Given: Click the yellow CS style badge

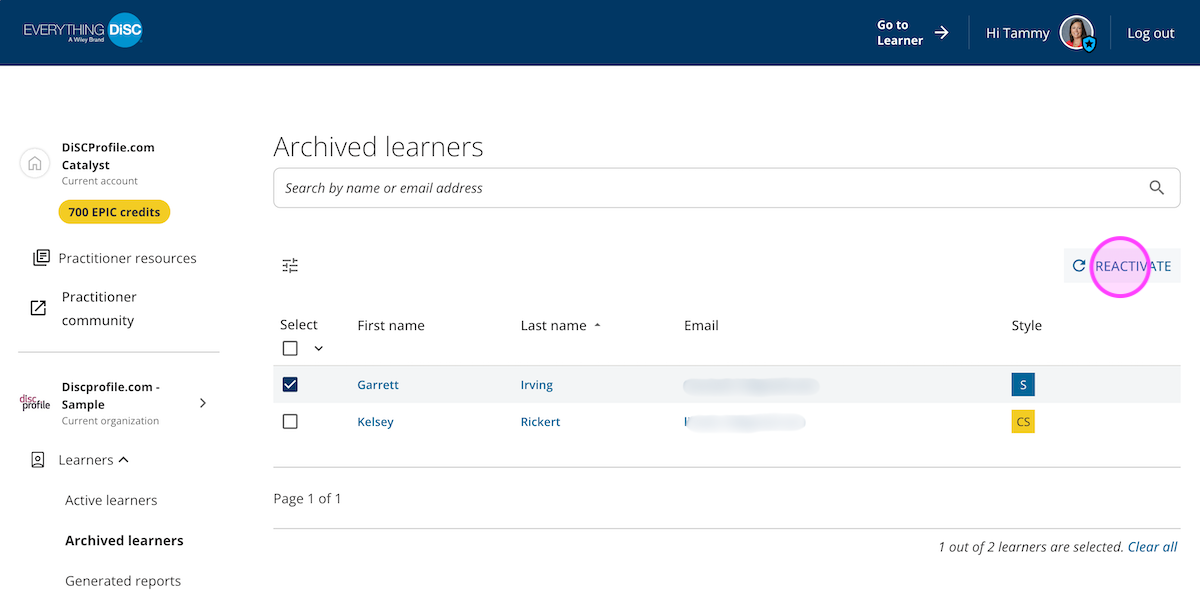Looking at the screenshot, I should (x=1023, y=422).
